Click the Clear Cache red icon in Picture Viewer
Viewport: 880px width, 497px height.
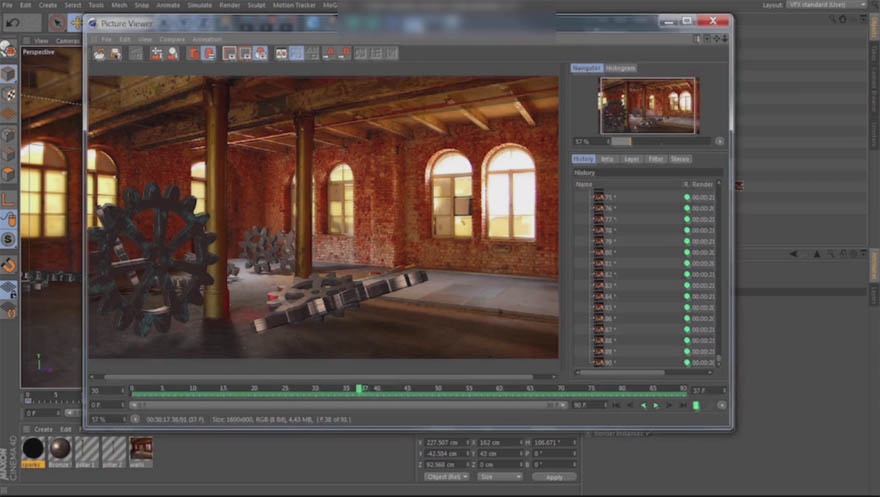tap(193, 53)
